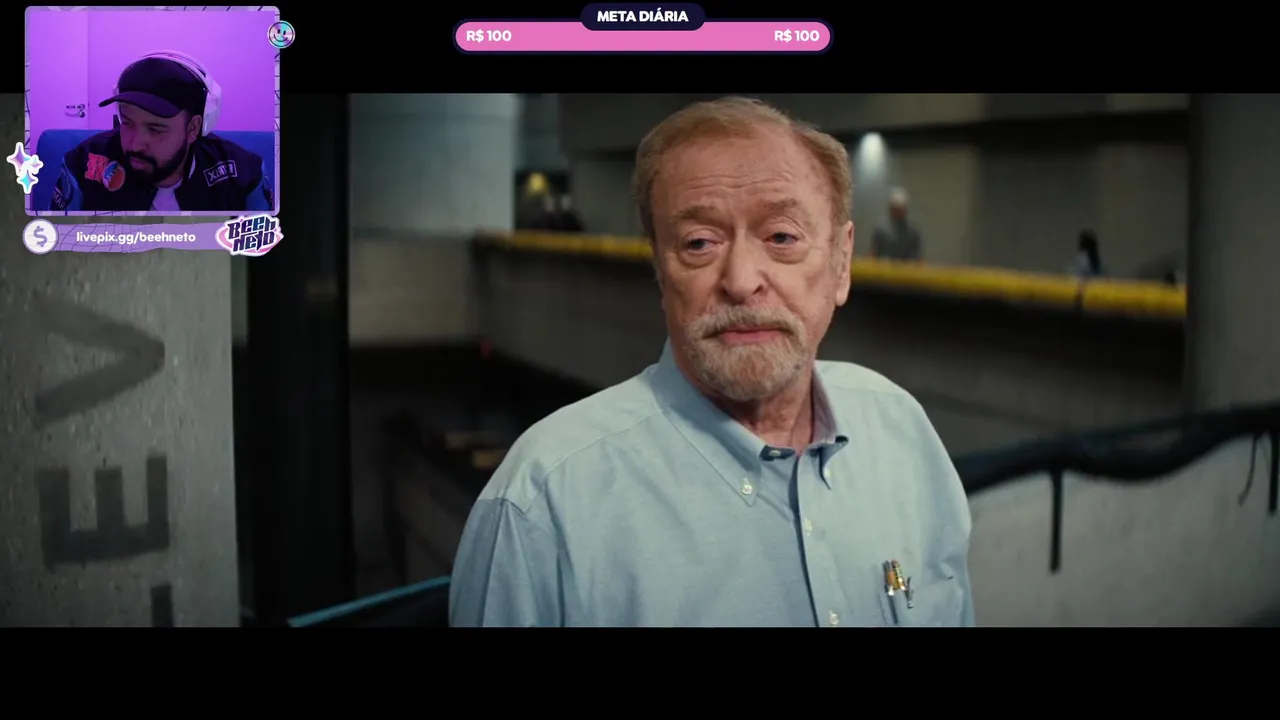The width and height of the screenshot is (1280, 720).
Task: Open the livepix.gg/beehneto link
Action: click(136, 237)
